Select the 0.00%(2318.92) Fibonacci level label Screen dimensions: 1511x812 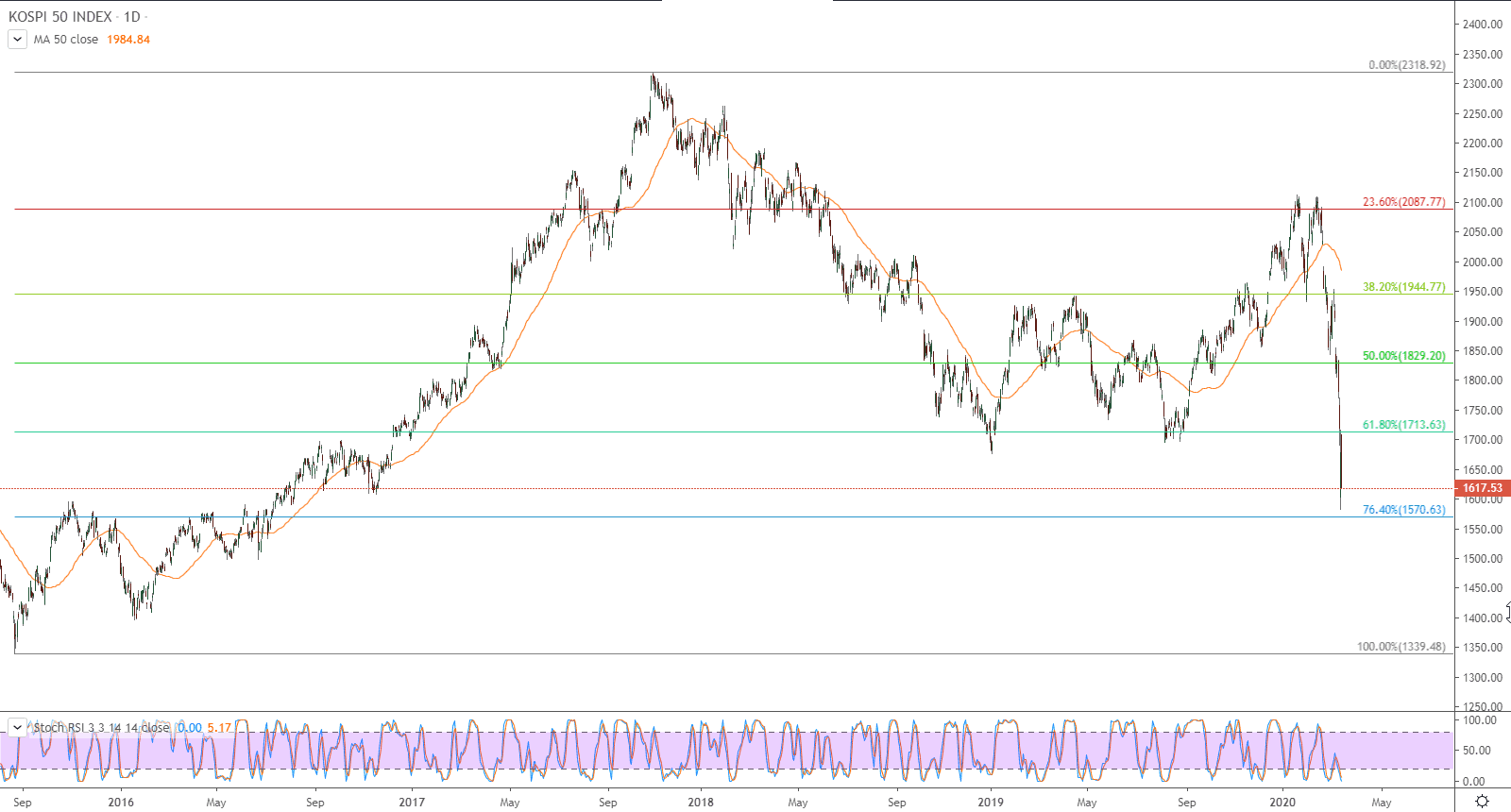tap(1407, 65)
